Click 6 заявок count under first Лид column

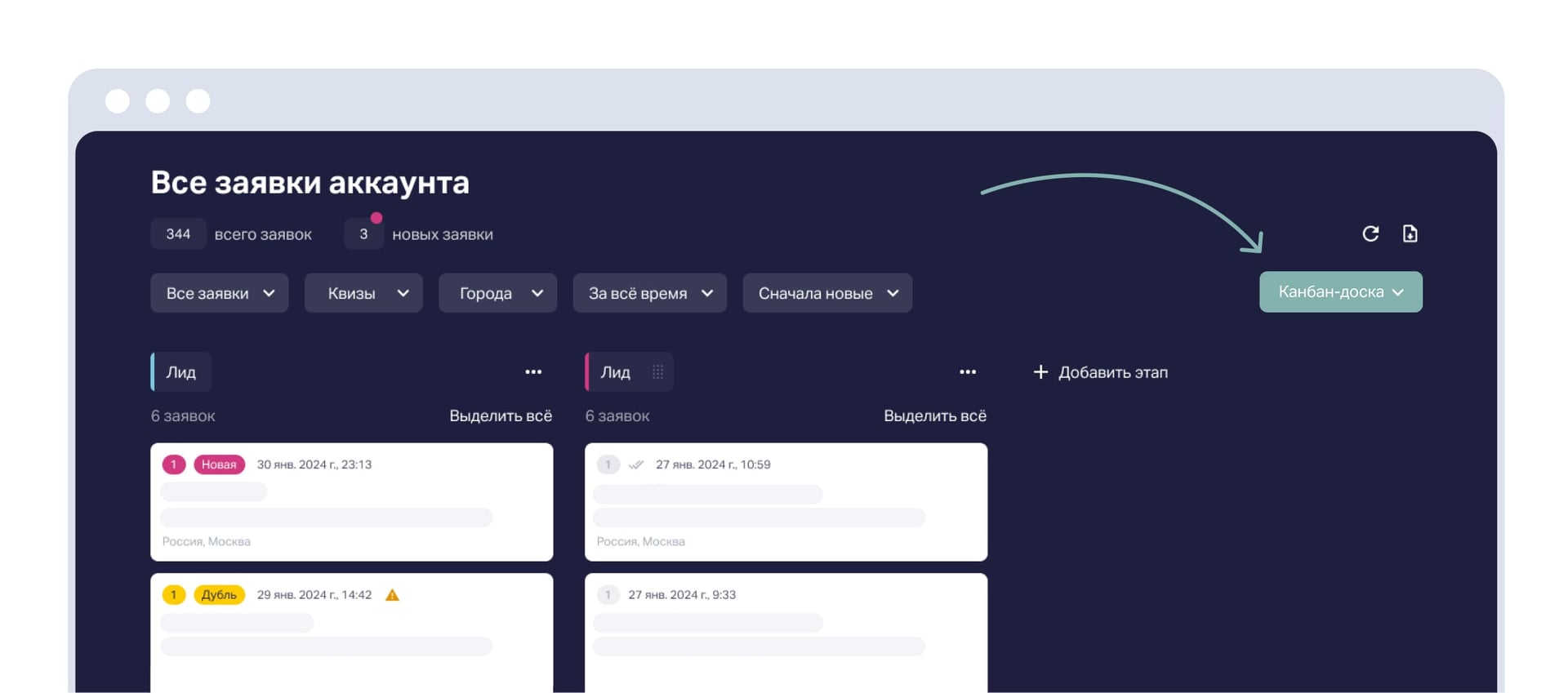pos(183,416)
